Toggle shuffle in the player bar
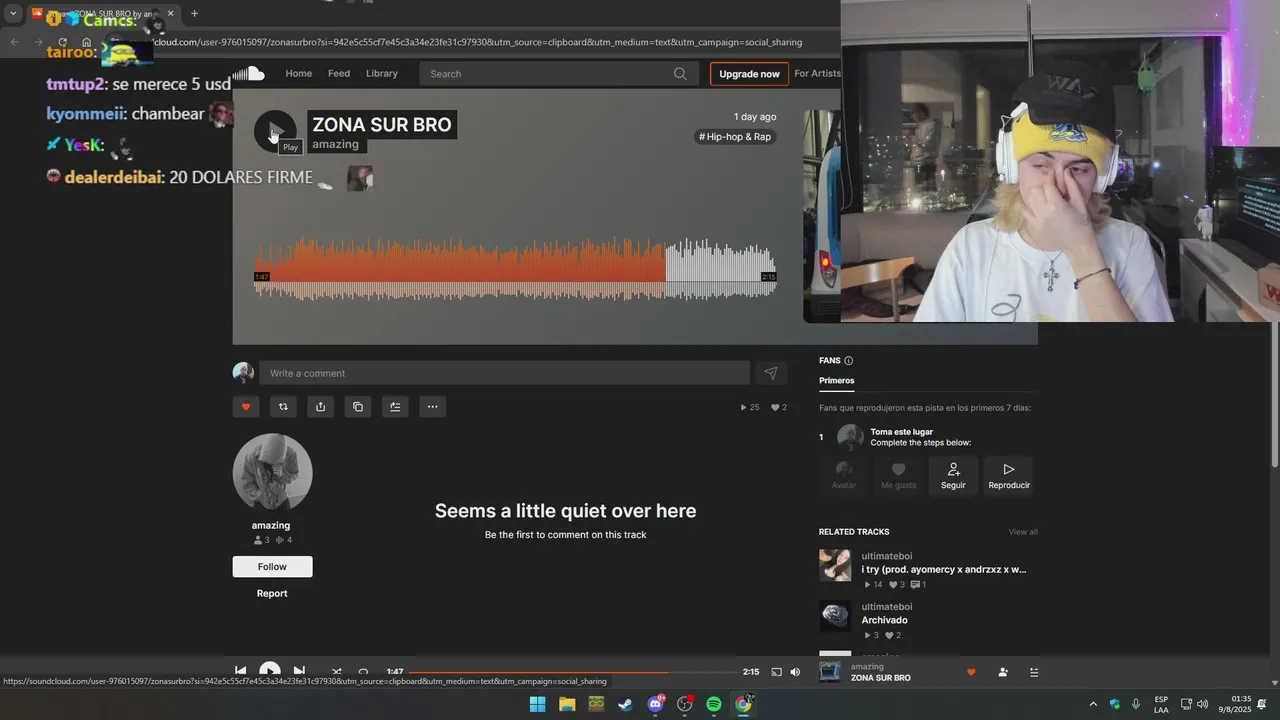Viewport: 1280px width, 720px height. click(336, 672)
